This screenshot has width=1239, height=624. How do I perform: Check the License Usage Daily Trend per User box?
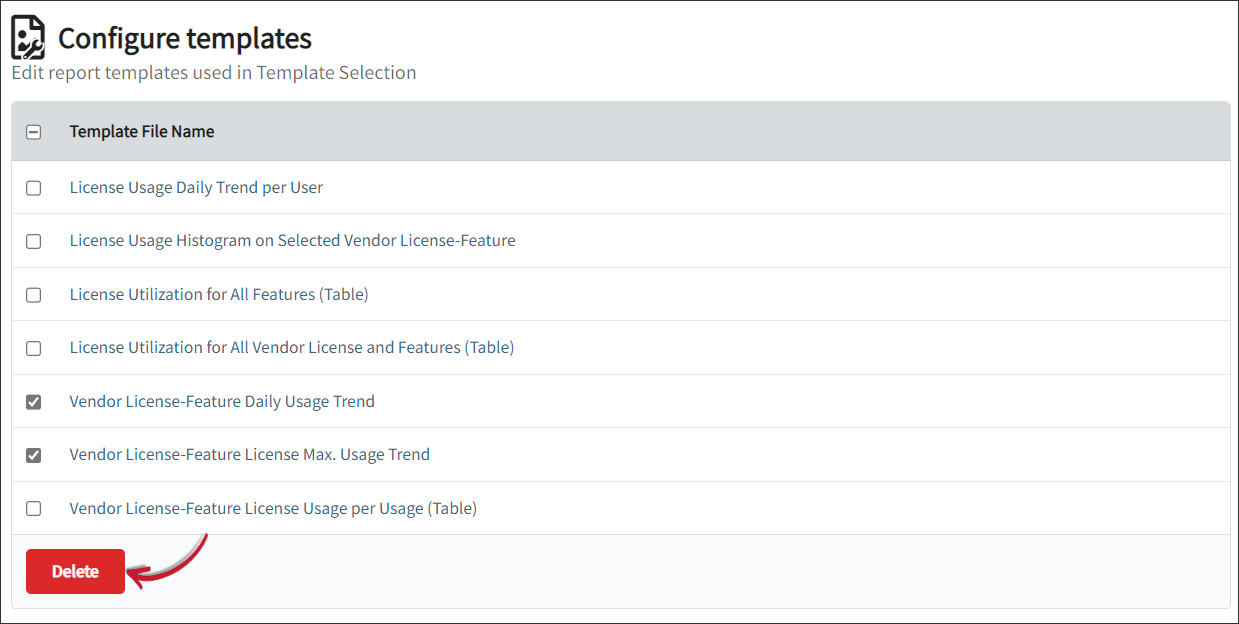(33, 187)
